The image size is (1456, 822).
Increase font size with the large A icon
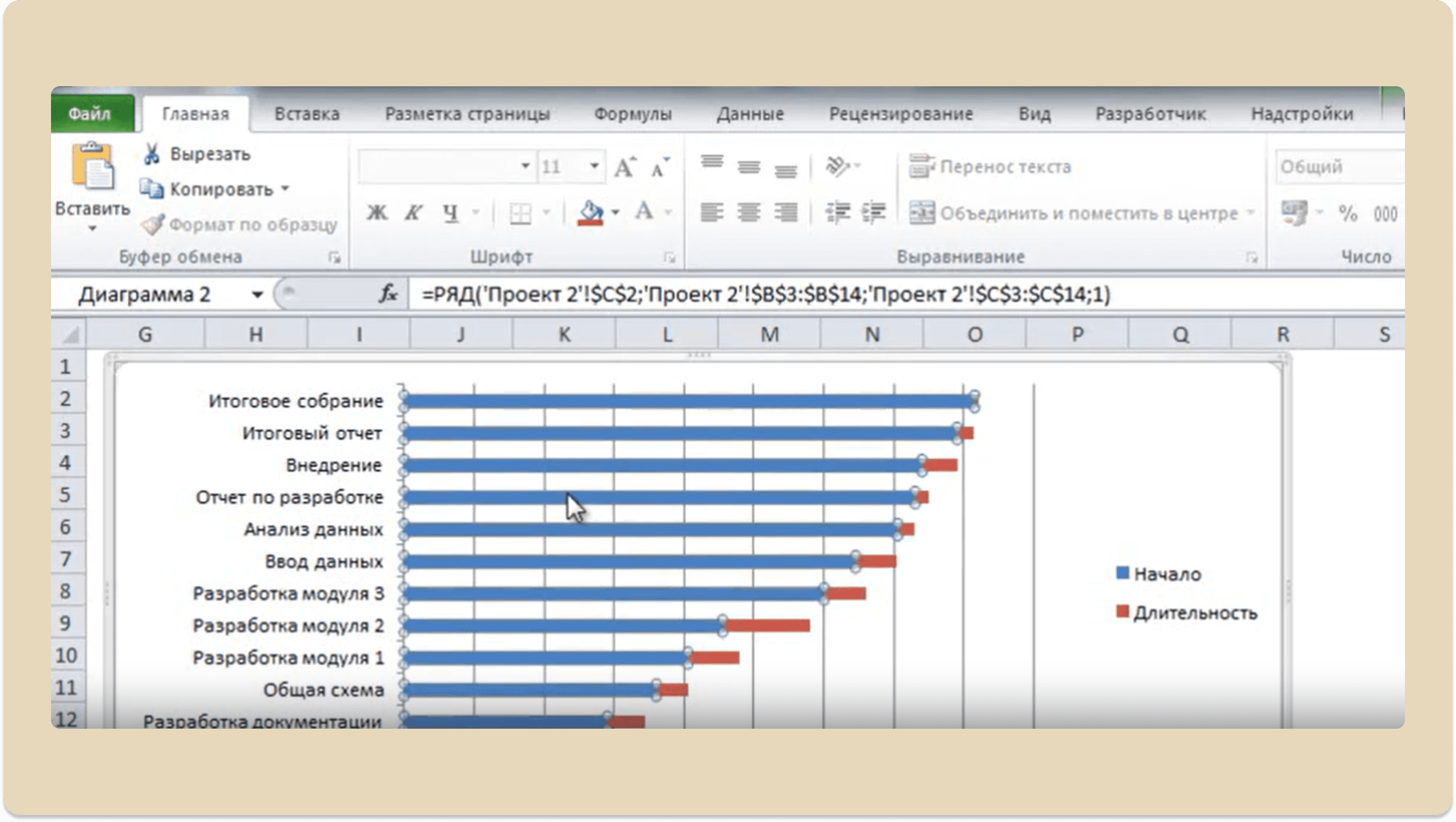625,167
